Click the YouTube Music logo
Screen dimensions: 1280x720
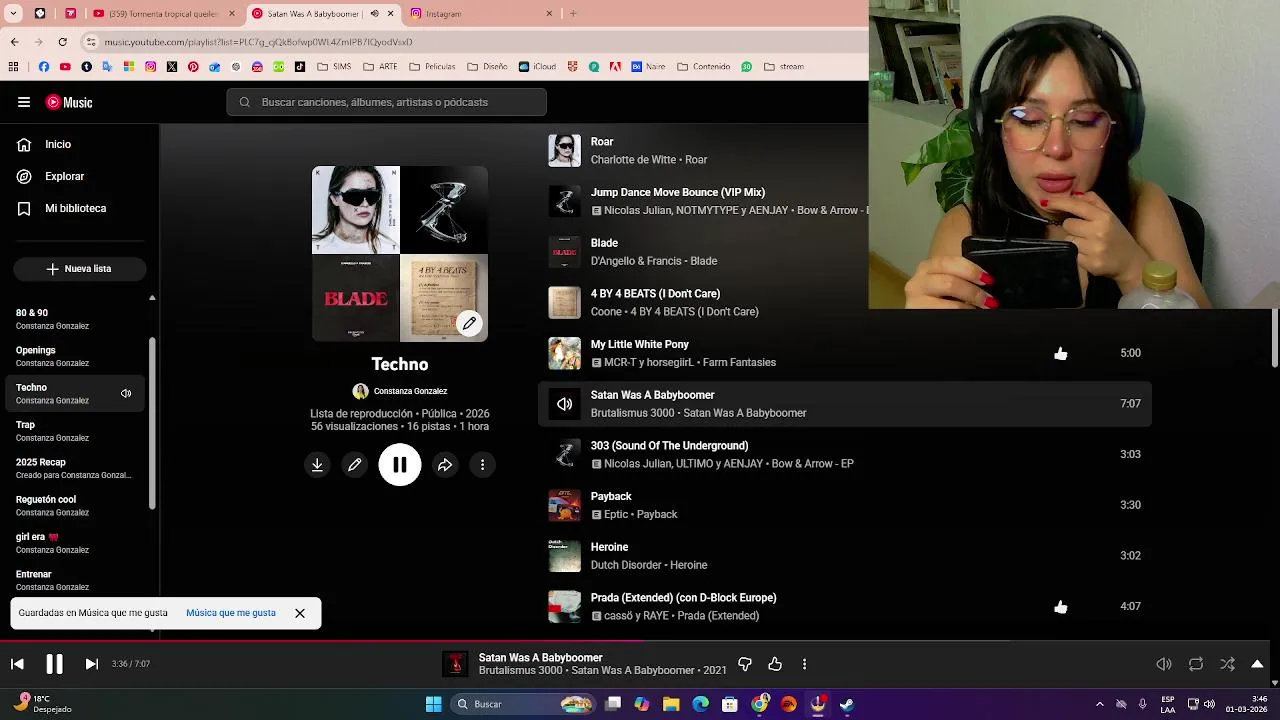[69, 102]
